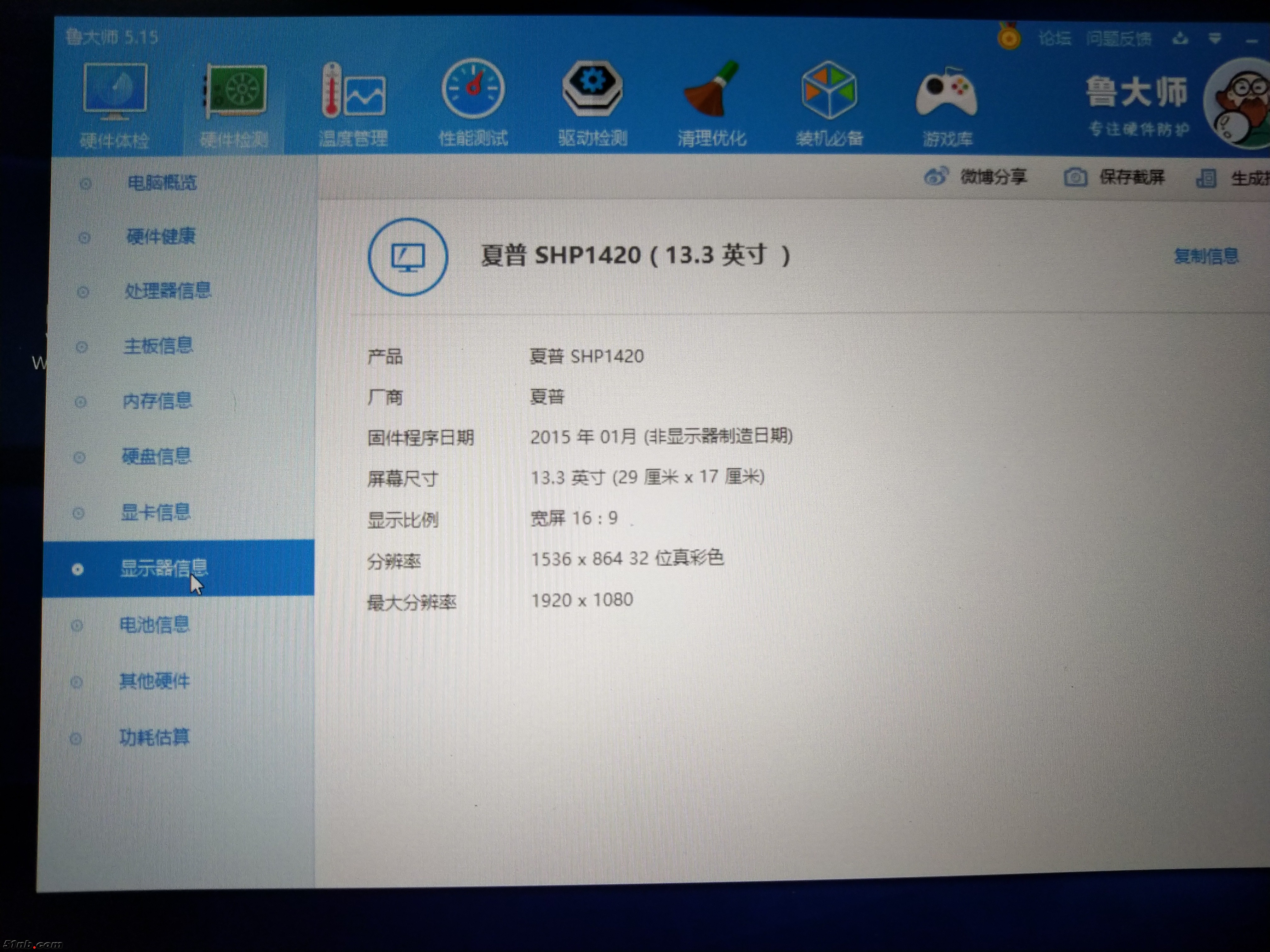Select 电池信息 in the left menu

tap(154, 624)
